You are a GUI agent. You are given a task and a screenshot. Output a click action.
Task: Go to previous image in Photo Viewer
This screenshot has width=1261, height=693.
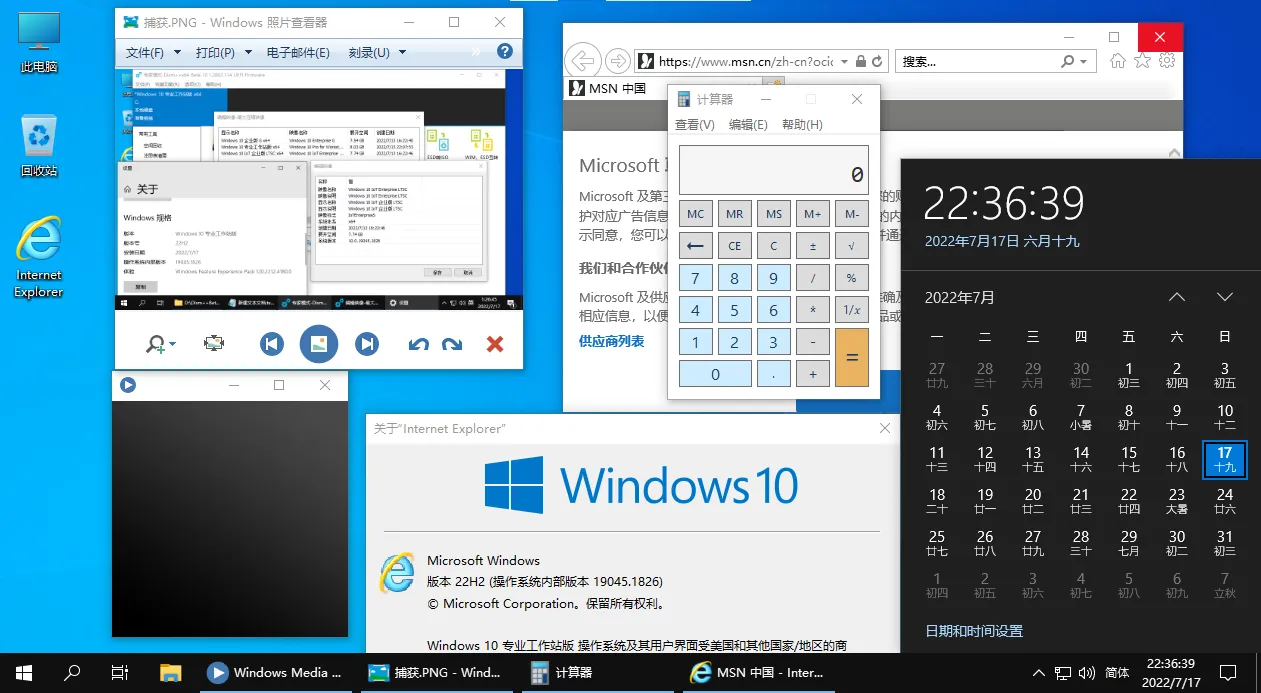[271, 344]
